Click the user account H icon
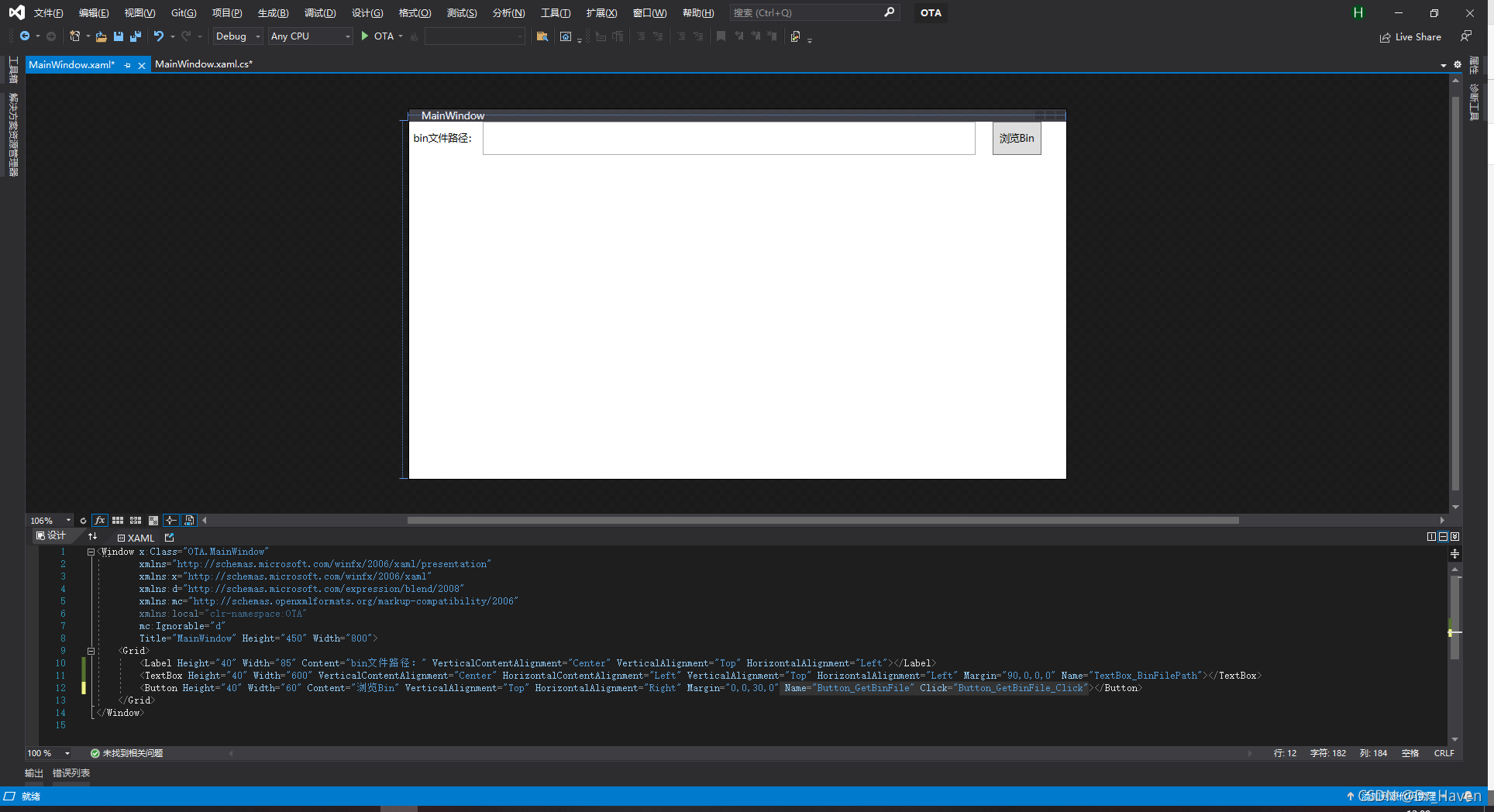This screenshot has height=812, width=1494. (1358, 13)
